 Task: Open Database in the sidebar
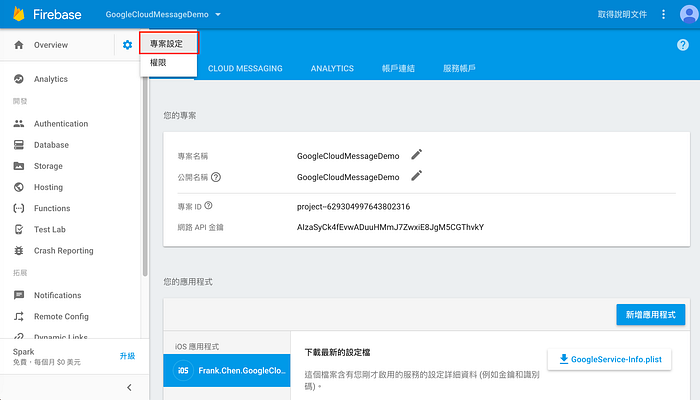(51, 145)
